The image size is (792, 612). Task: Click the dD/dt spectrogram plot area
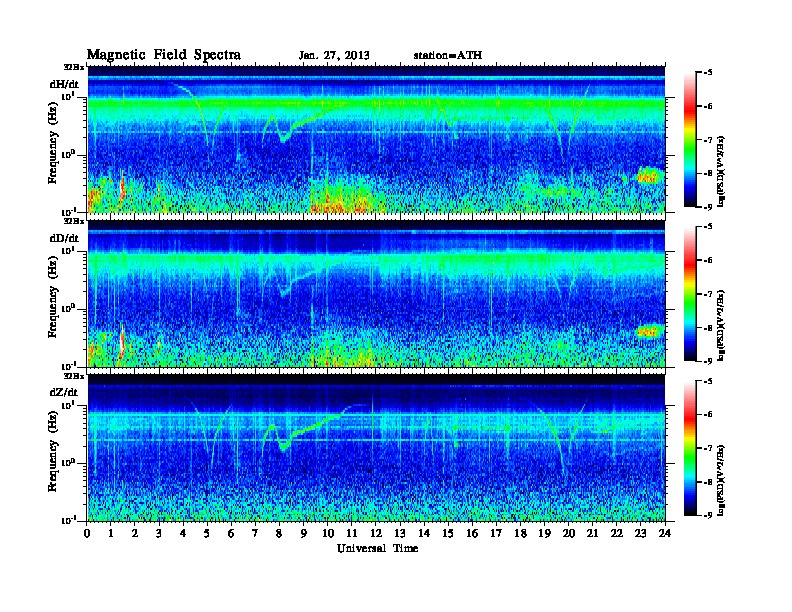(376, 294)
